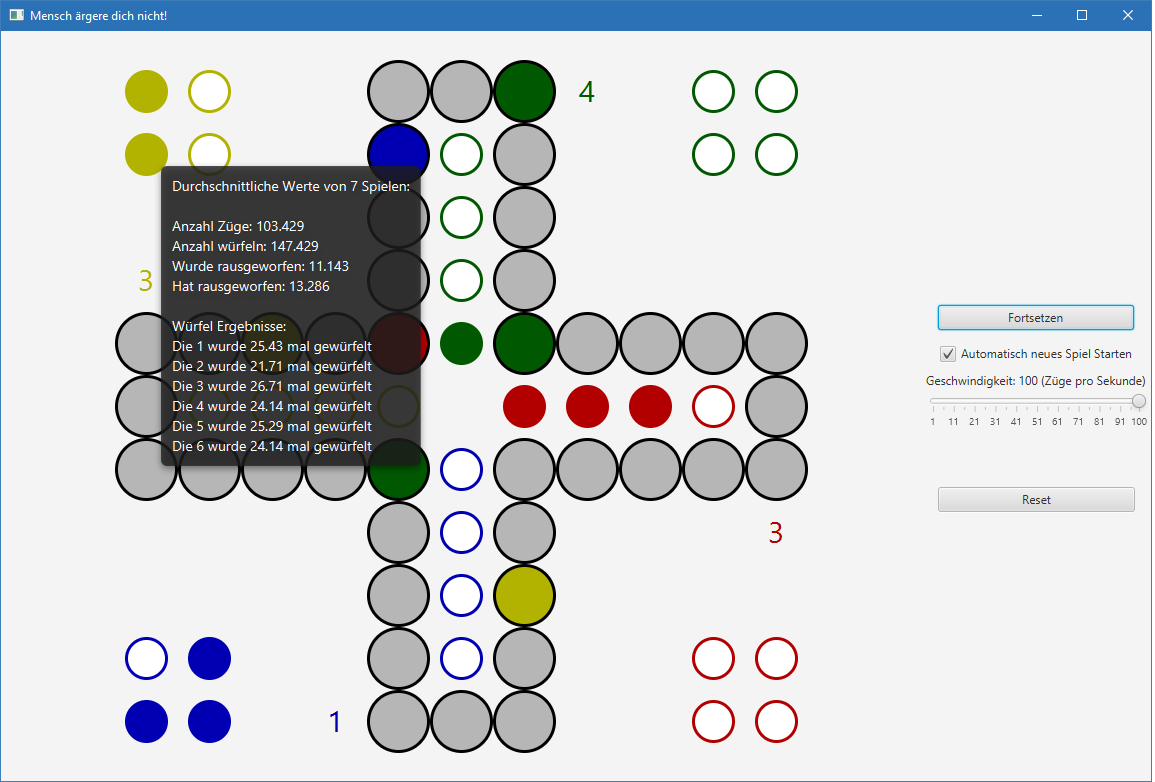The image size is (1155, 782).
Task: Click green goal circle beside the blue piece
Action: [461, 154]
